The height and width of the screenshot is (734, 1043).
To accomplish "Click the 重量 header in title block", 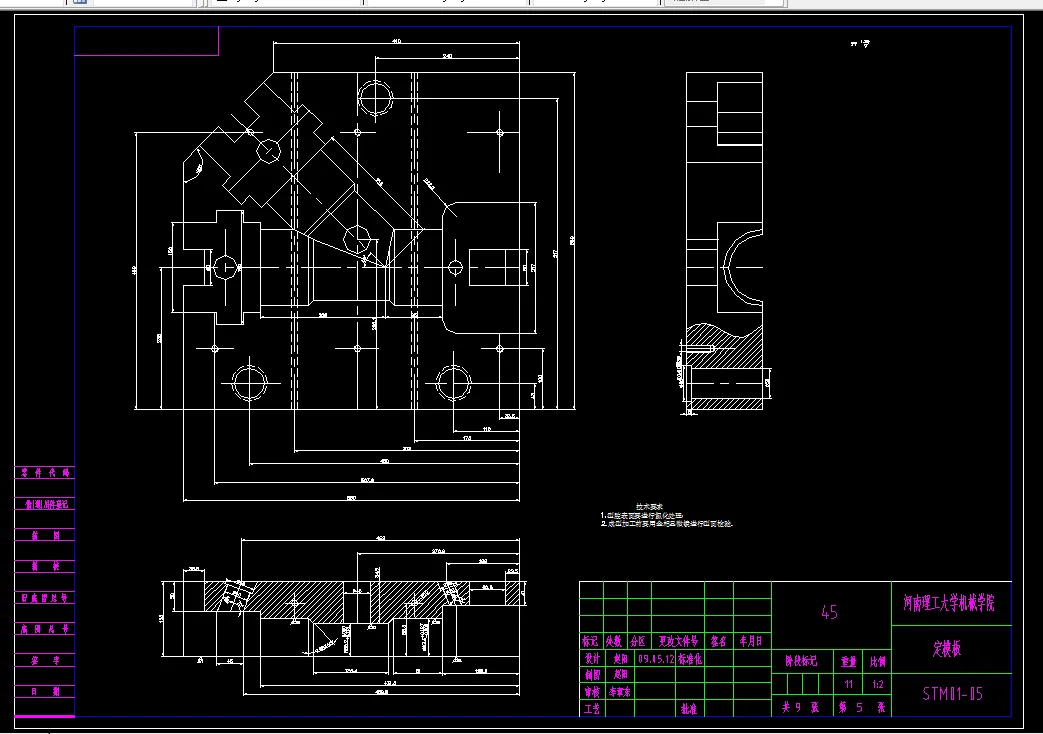I will tap(849, 661).
